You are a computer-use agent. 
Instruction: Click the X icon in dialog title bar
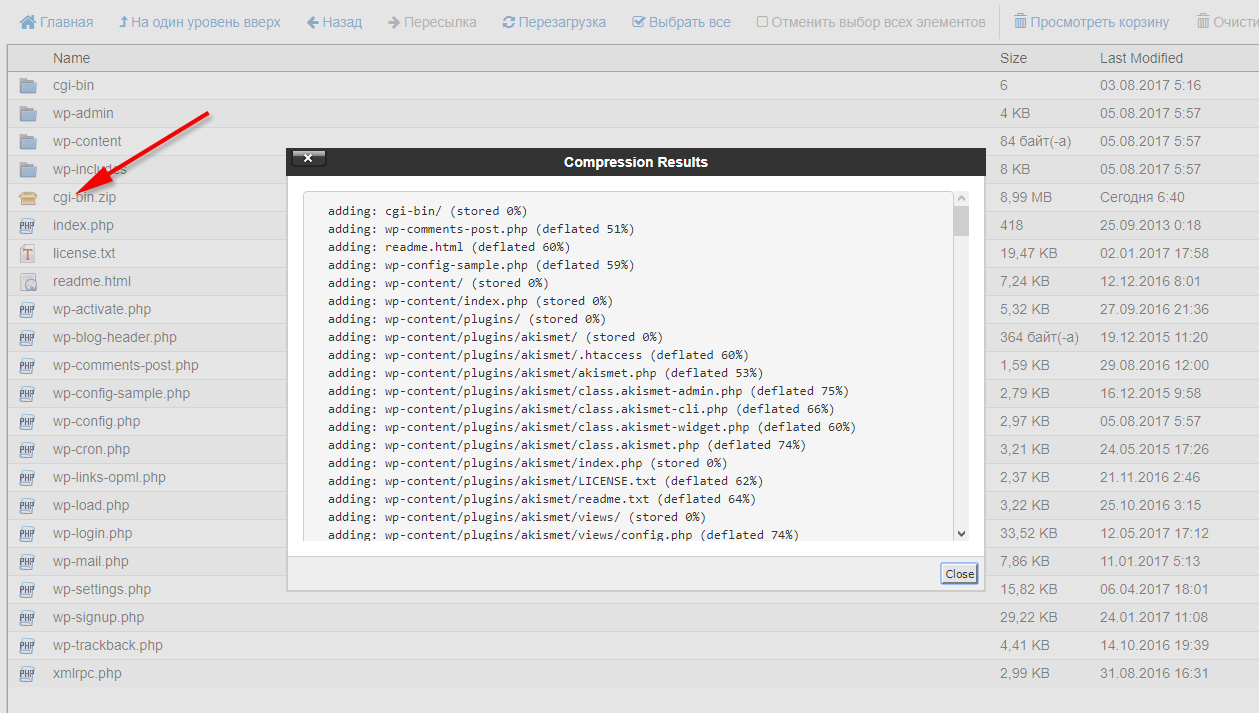tap(308, 158)
